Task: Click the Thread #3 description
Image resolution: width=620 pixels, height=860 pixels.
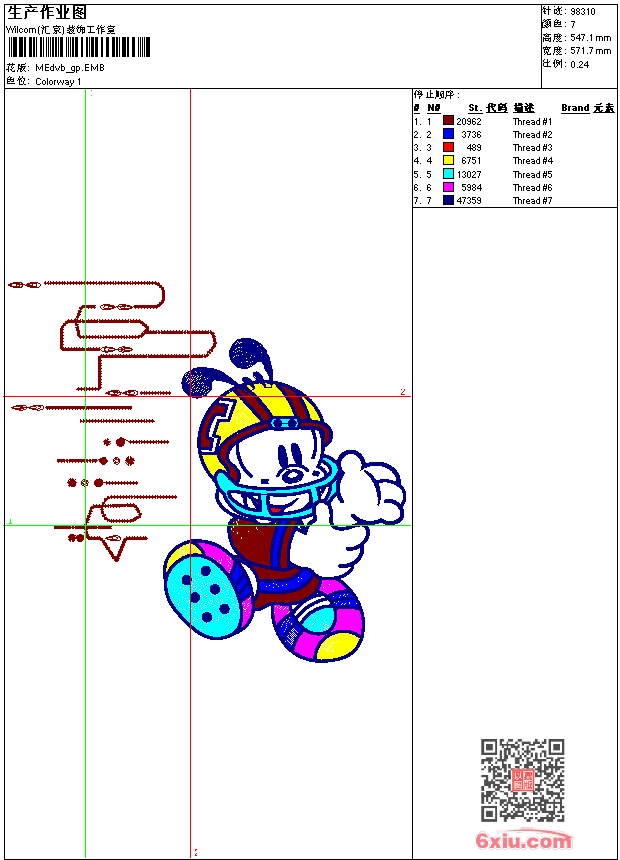Action: (533, 148)
